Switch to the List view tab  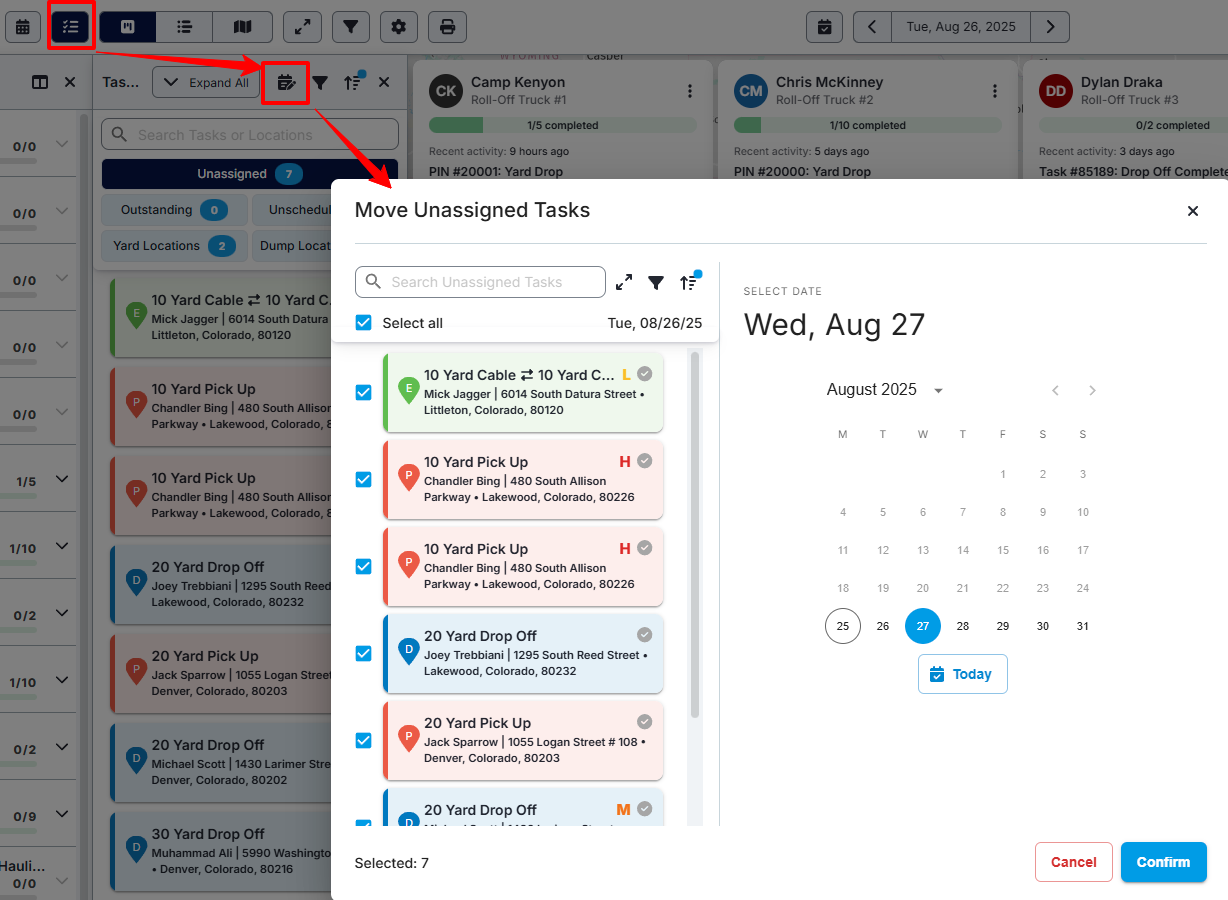185,27
